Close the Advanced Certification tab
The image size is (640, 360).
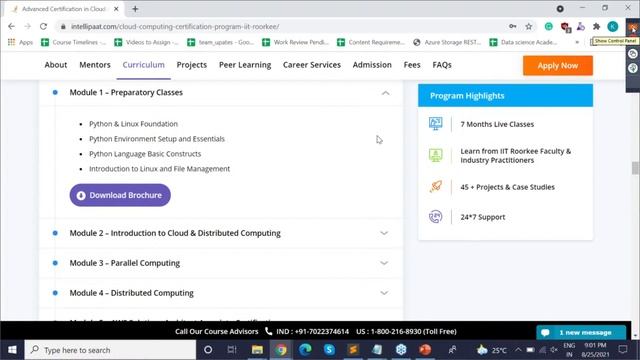[116, 9]
